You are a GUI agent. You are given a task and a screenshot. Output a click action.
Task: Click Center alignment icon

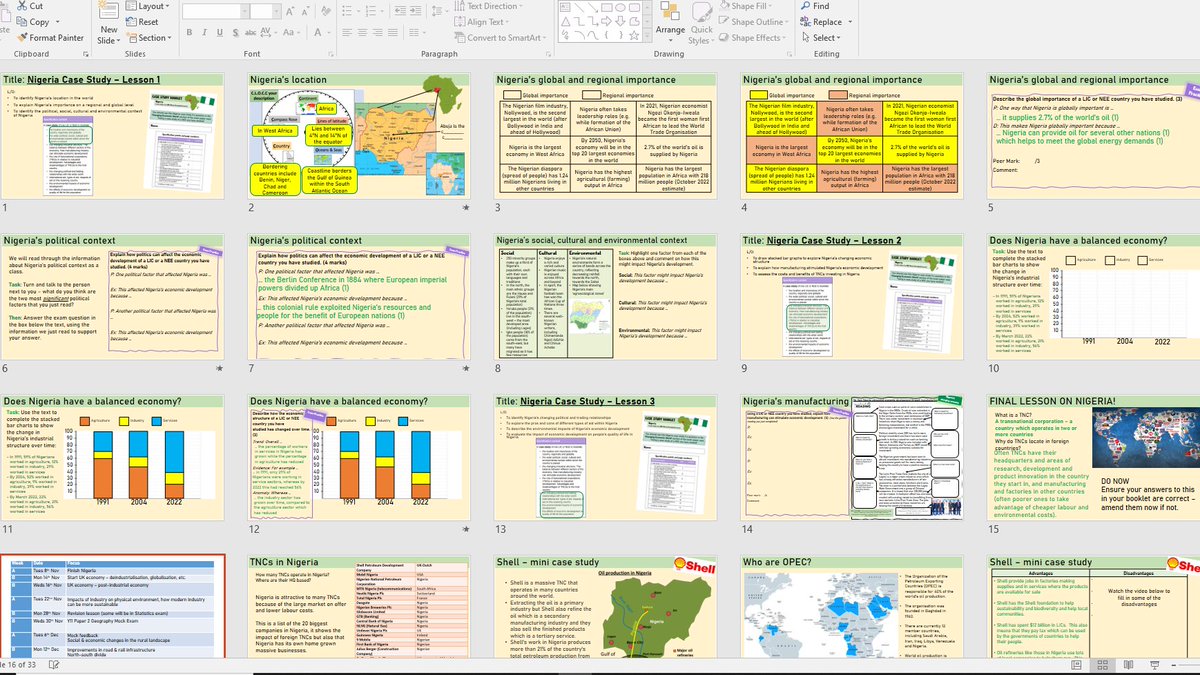362,33
